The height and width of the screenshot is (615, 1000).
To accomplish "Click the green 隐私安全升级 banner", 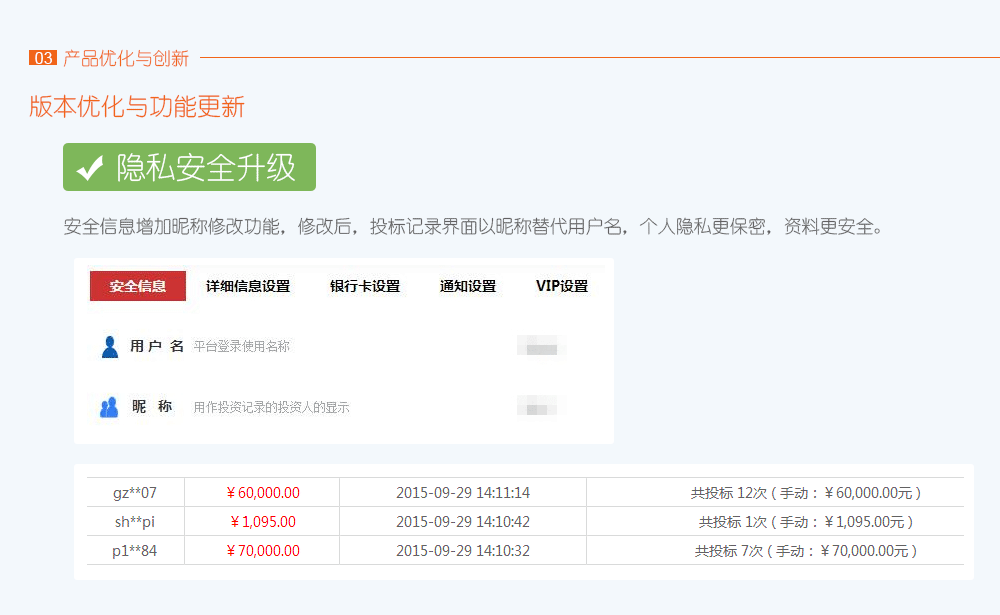I will [x=190, y=167].
